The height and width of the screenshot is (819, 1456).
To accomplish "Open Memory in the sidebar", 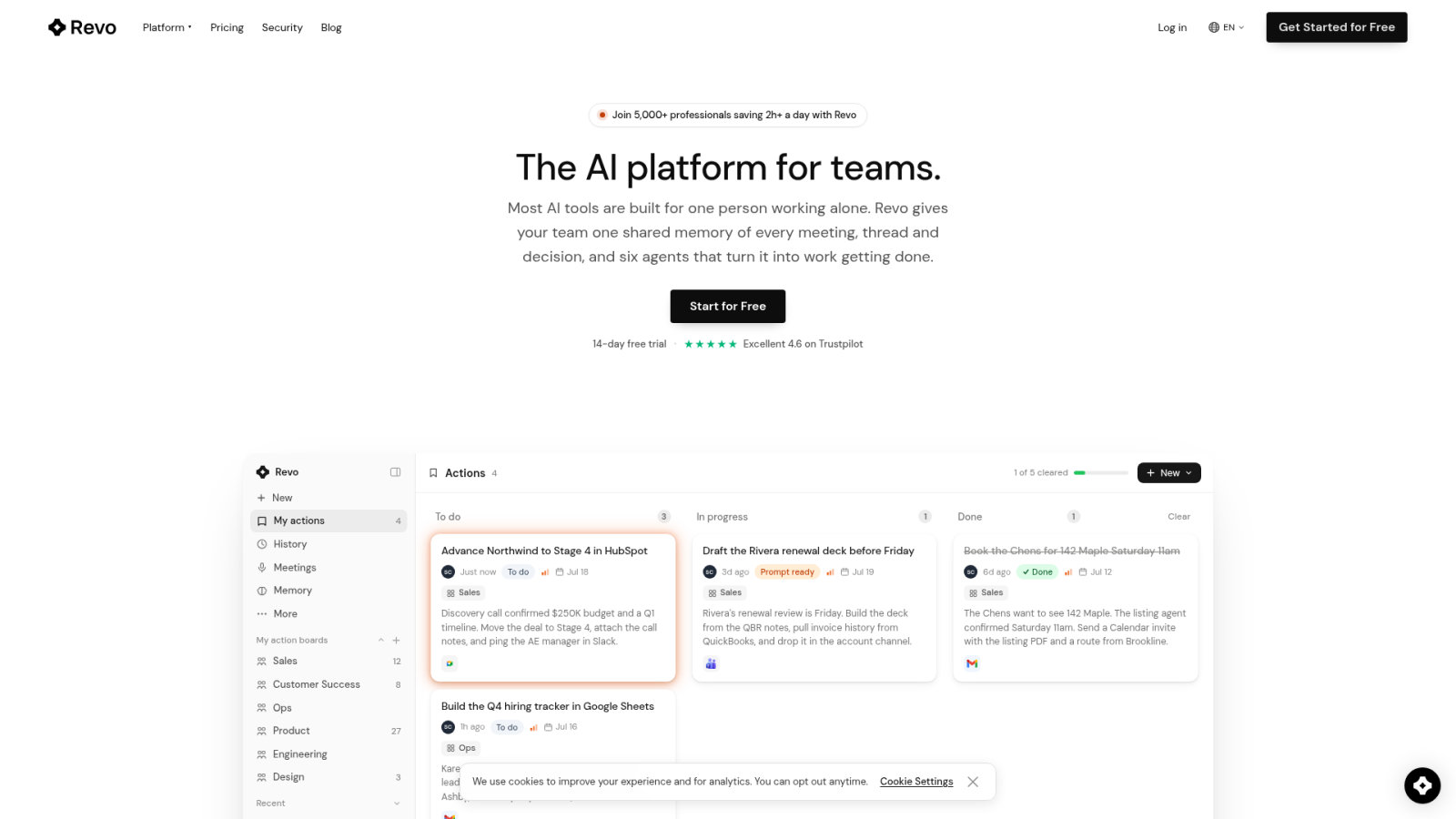I will click(329, 591).
